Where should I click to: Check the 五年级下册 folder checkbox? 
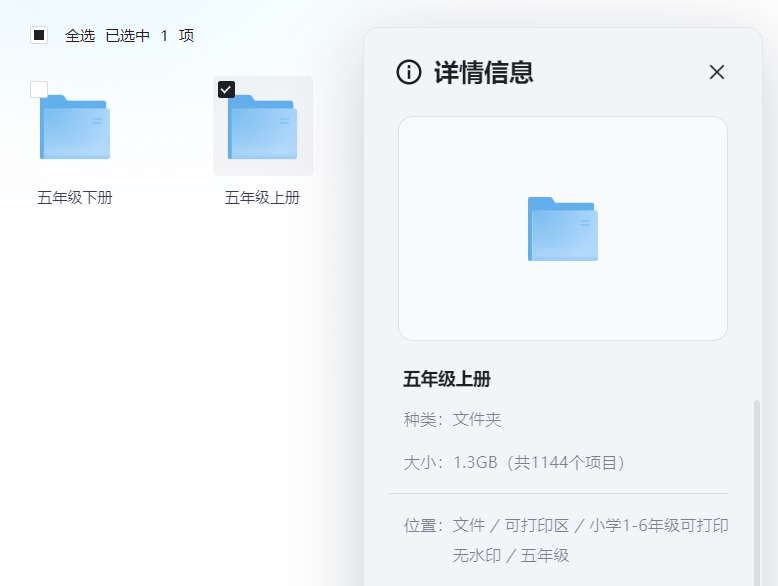[x=39, y=89]
